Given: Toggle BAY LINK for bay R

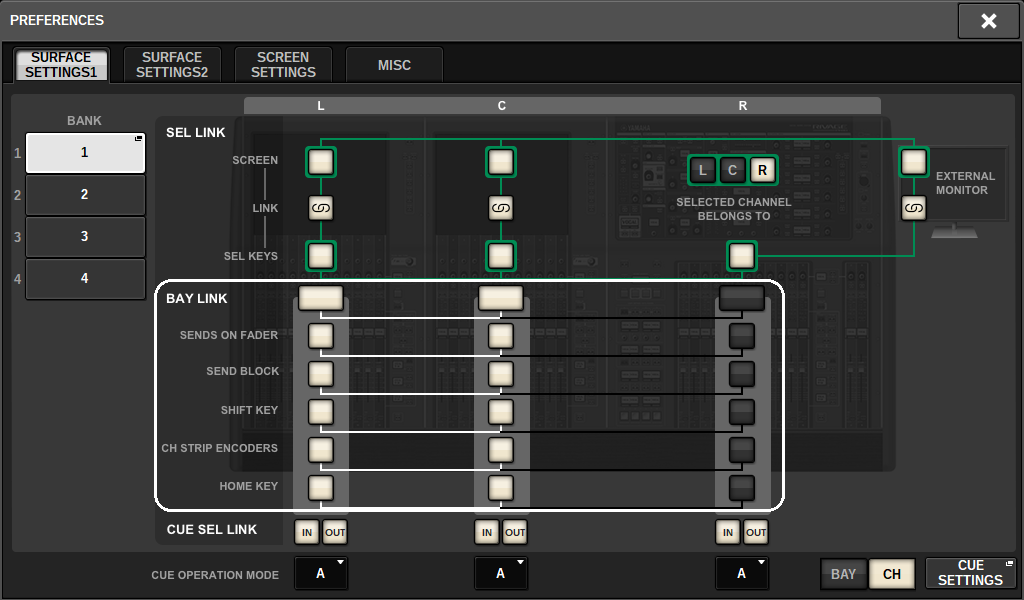Looking at the screenshot, I should click(741, 298).
